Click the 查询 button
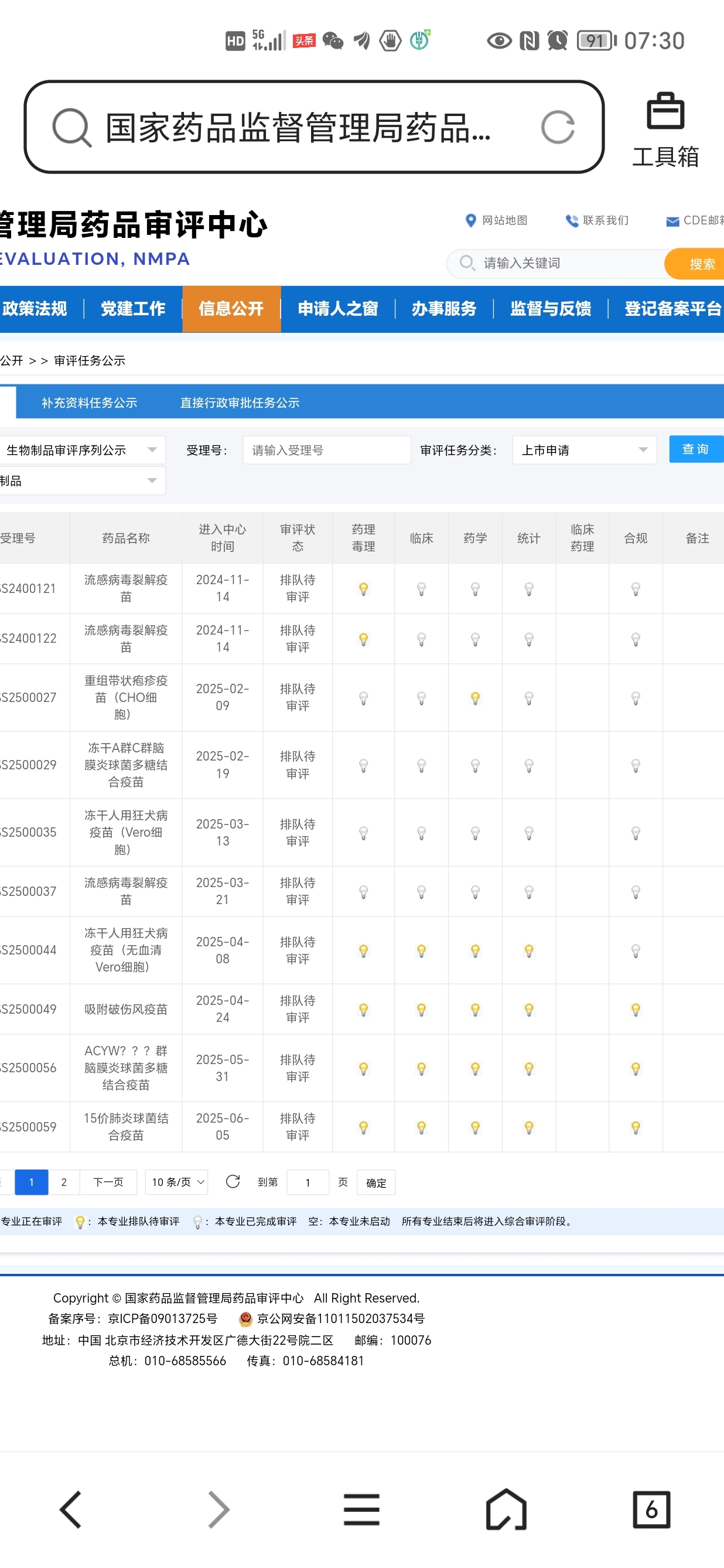The width and height of the screenshot is (724, 1568). click(696, 449)
